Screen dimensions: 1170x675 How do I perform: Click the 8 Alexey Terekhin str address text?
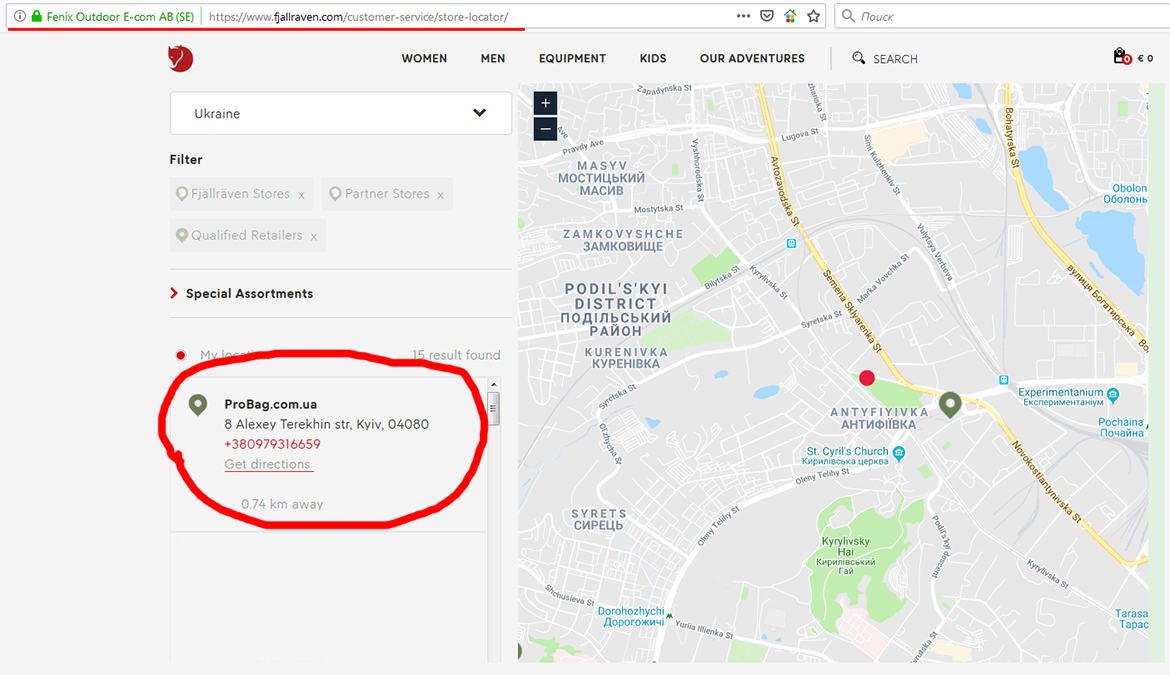click(326, 424)
